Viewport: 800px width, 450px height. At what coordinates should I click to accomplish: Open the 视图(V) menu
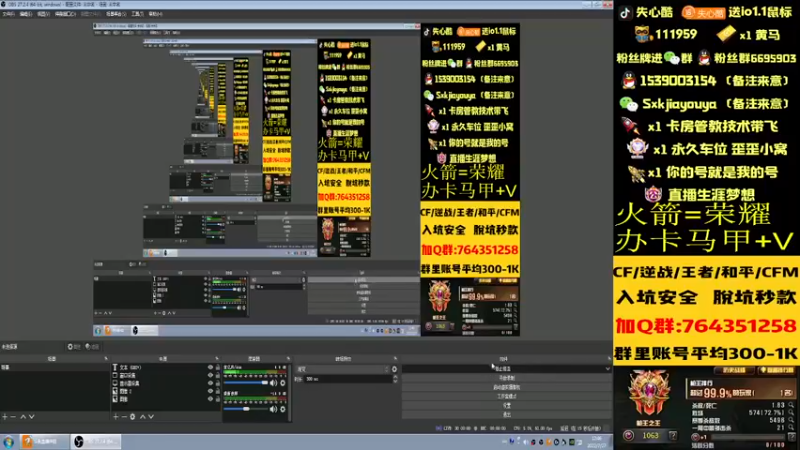pyautogui.click(x=43, y=14)
